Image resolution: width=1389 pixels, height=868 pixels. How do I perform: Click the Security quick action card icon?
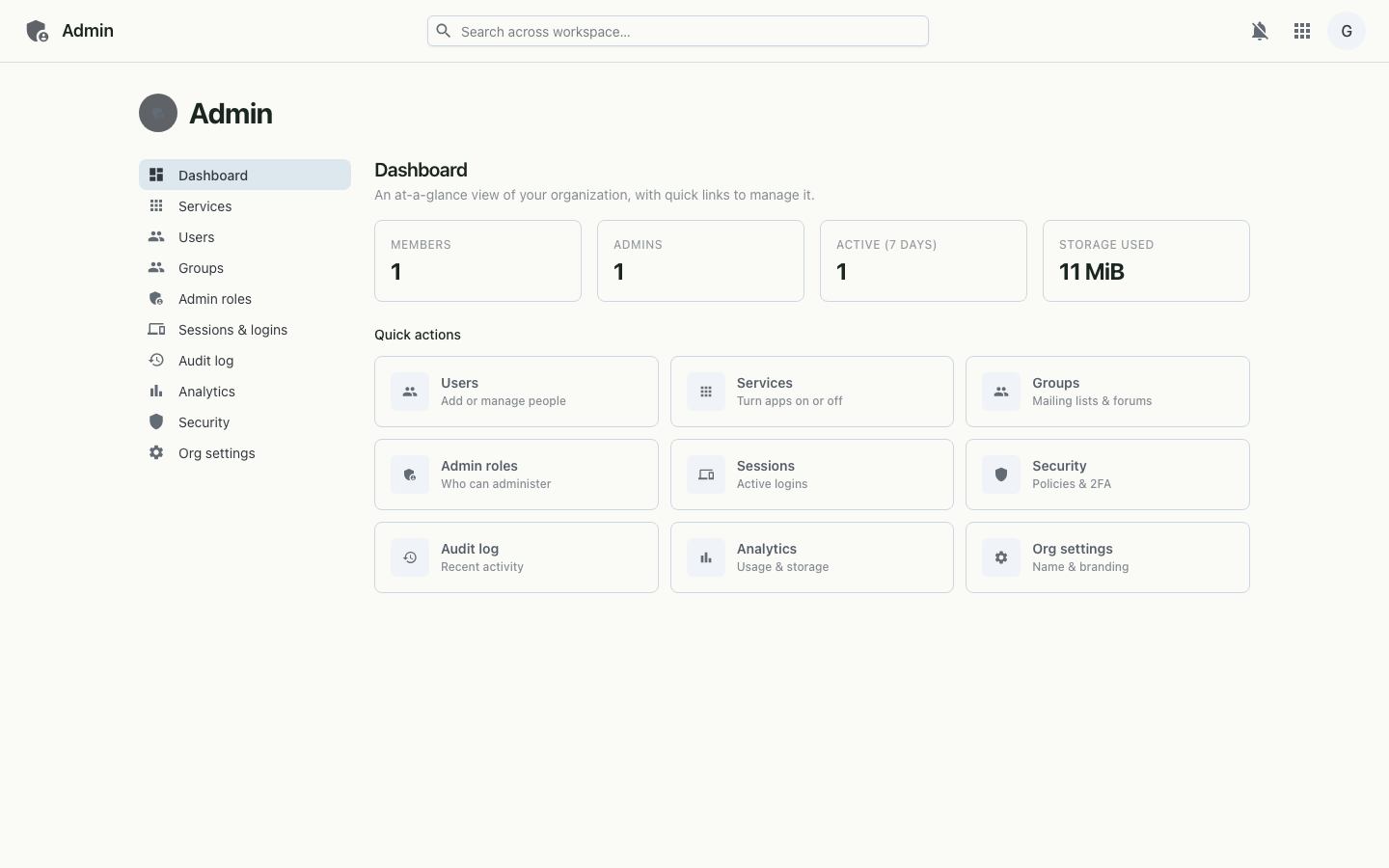(1001, 475)
